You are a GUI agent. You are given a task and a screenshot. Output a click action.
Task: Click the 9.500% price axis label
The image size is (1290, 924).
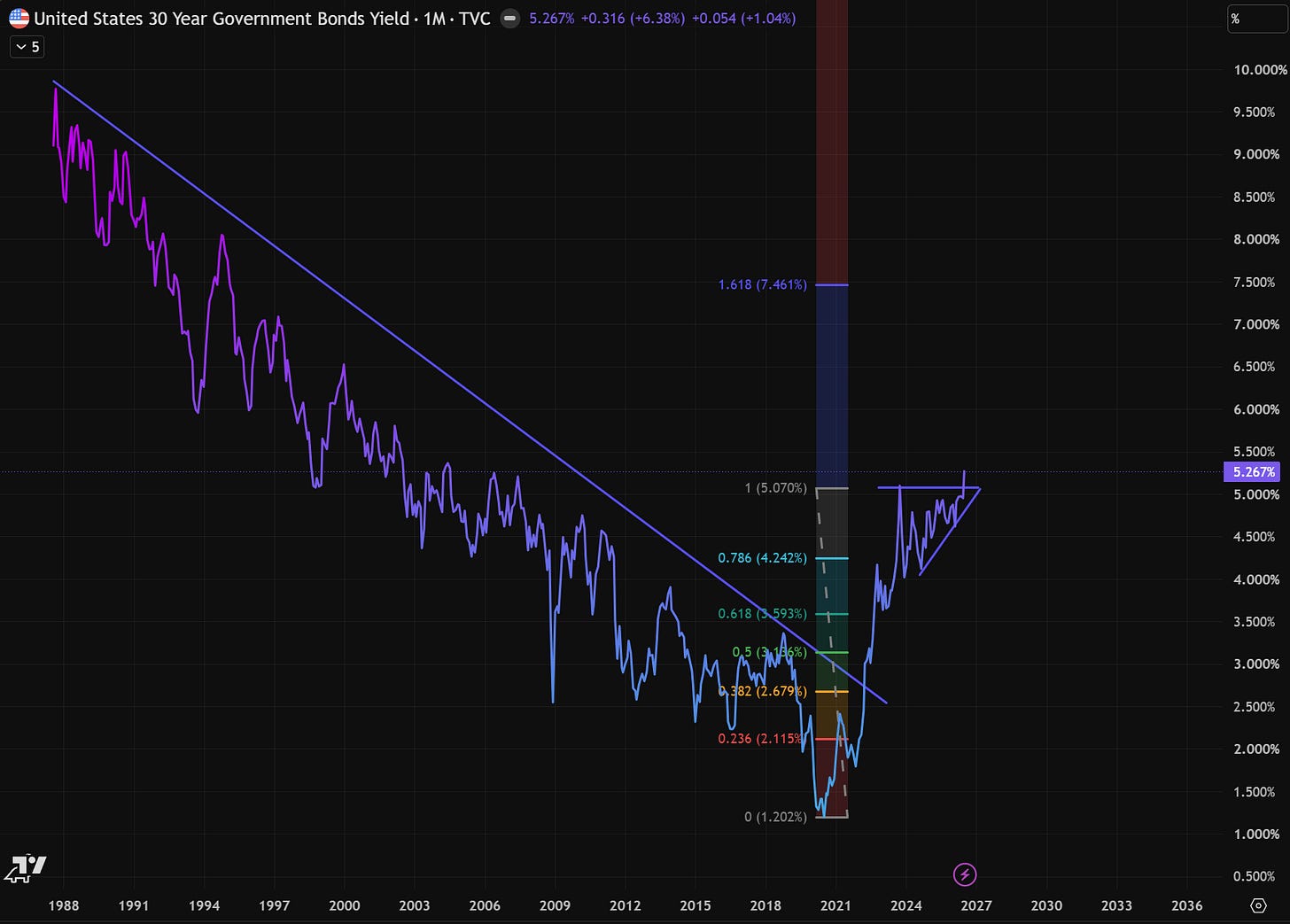[1256, 113]
